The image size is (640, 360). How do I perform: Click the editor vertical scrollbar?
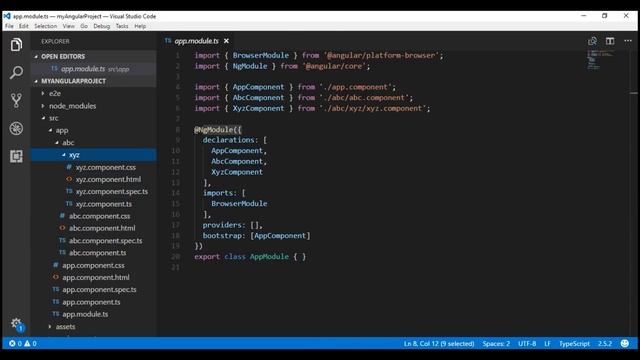coord(633,193)
